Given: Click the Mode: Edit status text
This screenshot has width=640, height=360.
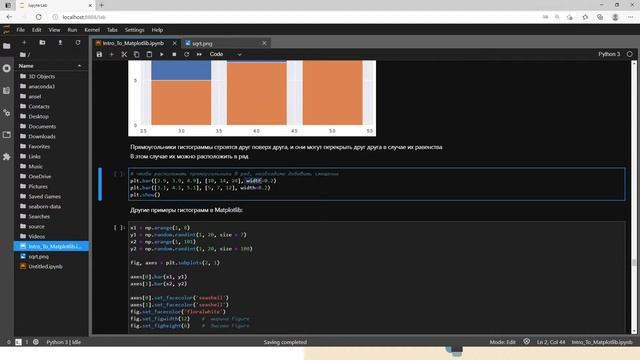Looking at the screenshot, I should 502,342.
